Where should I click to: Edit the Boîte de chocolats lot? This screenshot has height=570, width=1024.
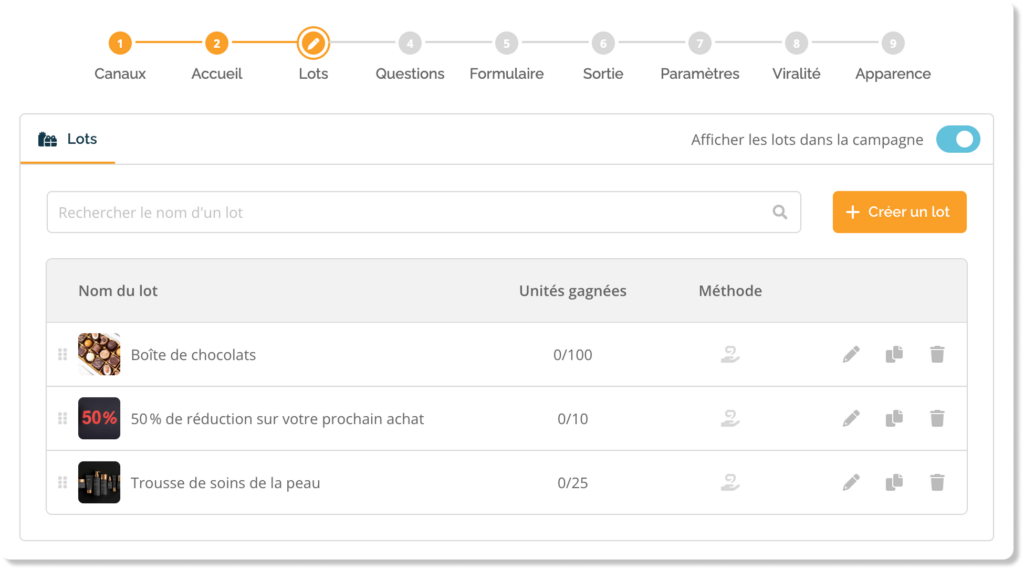[x=851, y=354]
